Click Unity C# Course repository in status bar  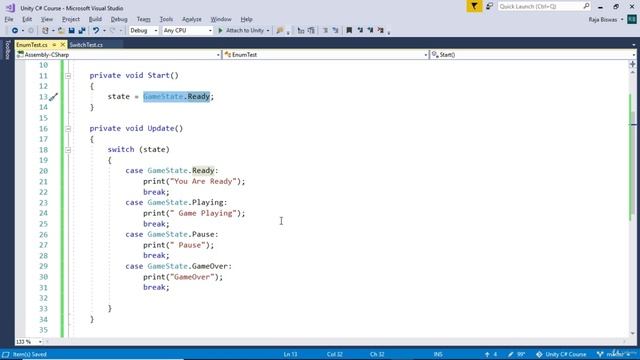coord(561,354)
